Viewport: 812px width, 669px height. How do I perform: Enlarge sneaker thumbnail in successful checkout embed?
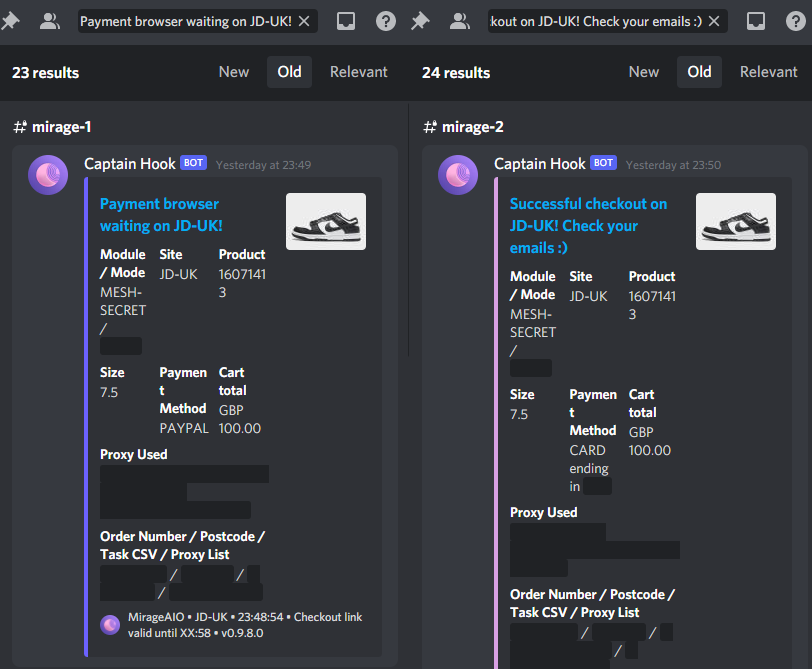tap(736, 222)
